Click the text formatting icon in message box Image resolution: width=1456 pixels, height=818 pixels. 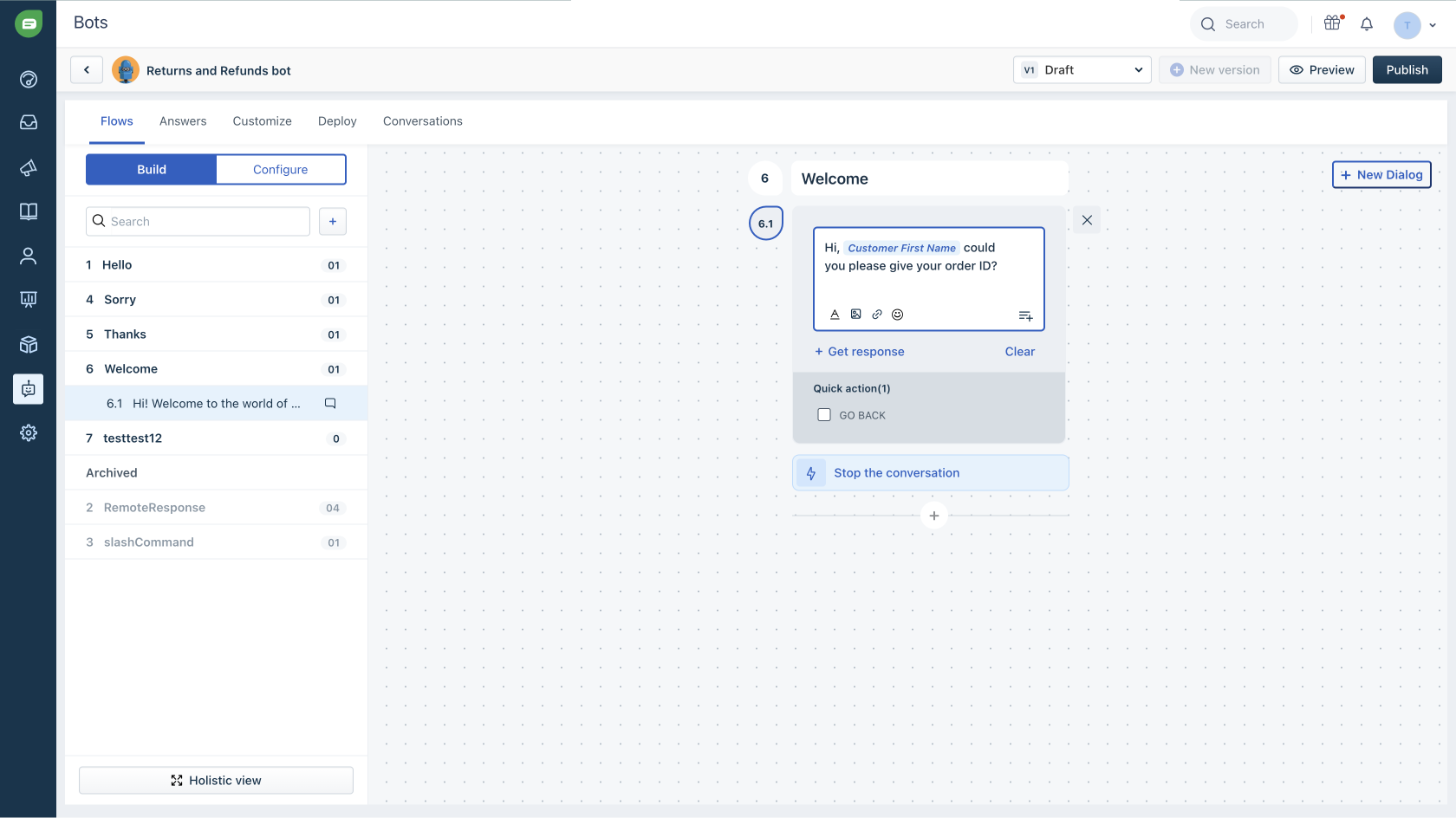tap(835, 314)
